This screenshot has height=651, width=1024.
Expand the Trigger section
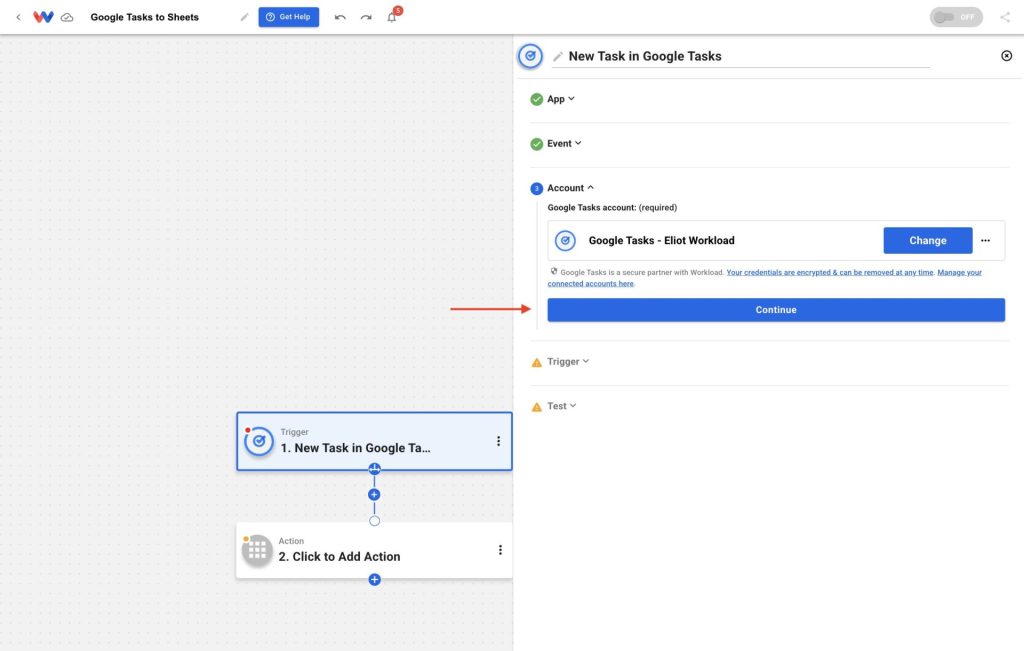tap(568, 361)
